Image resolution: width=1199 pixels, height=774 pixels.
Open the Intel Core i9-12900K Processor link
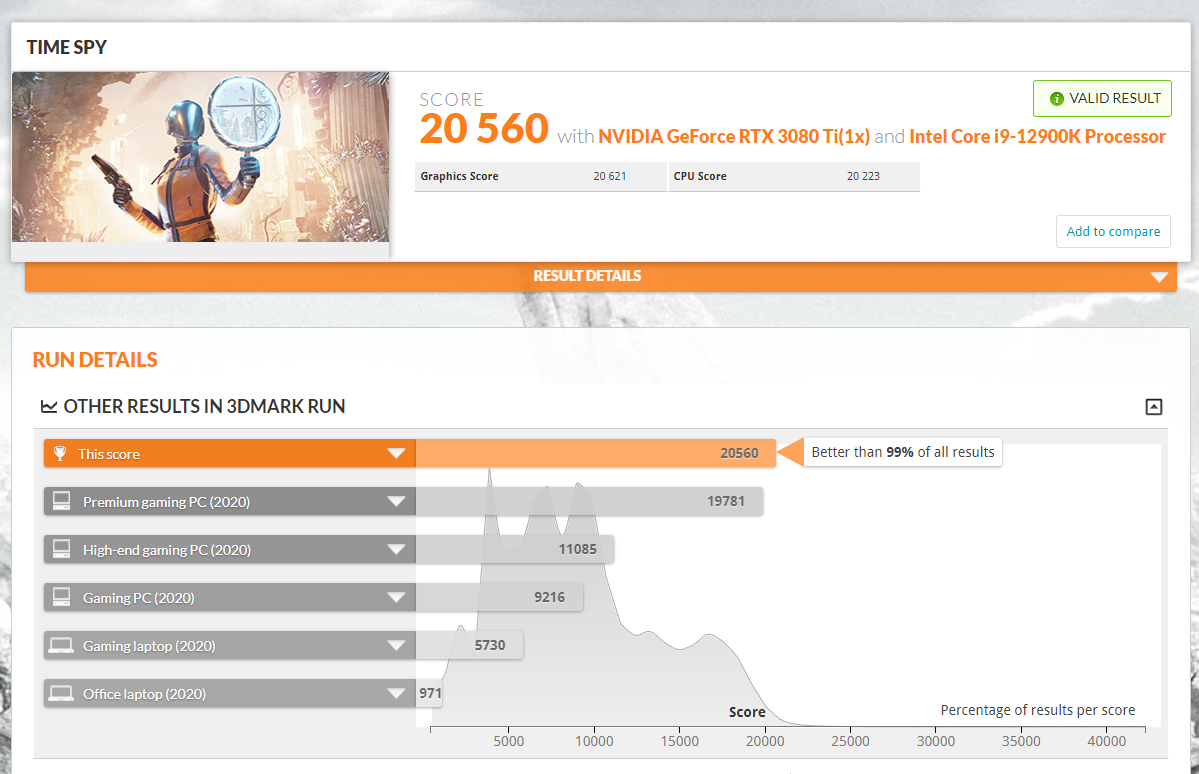(x=1037, y=136)
